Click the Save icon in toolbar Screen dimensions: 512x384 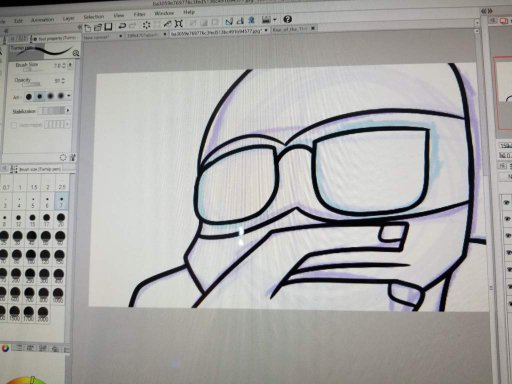coord(108,27)
